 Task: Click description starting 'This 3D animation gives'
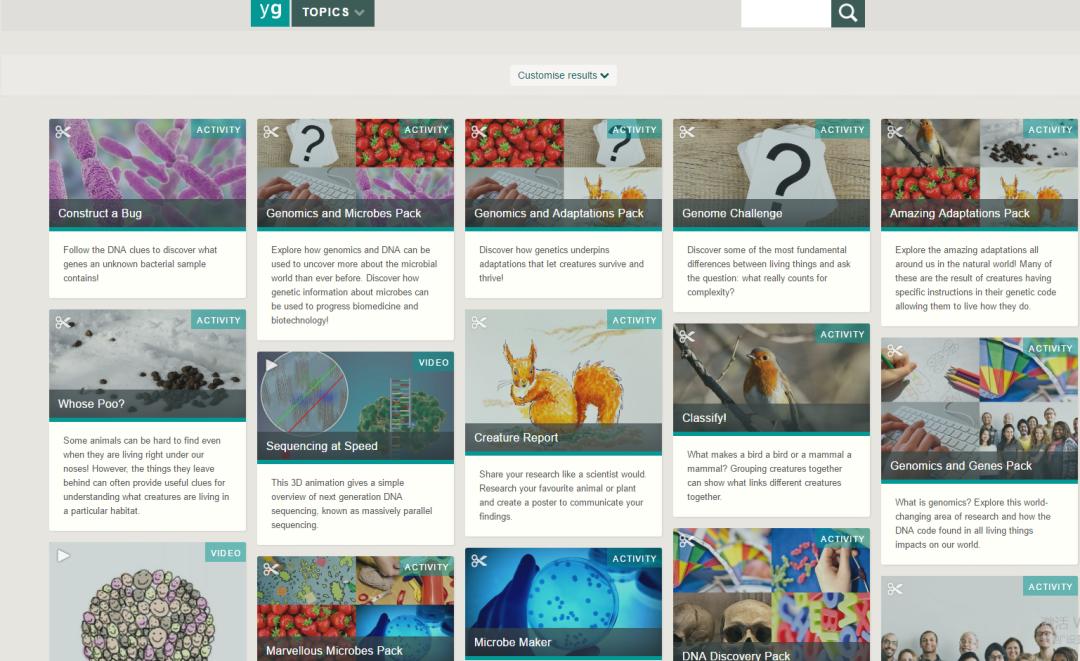[x=351, y=503]
